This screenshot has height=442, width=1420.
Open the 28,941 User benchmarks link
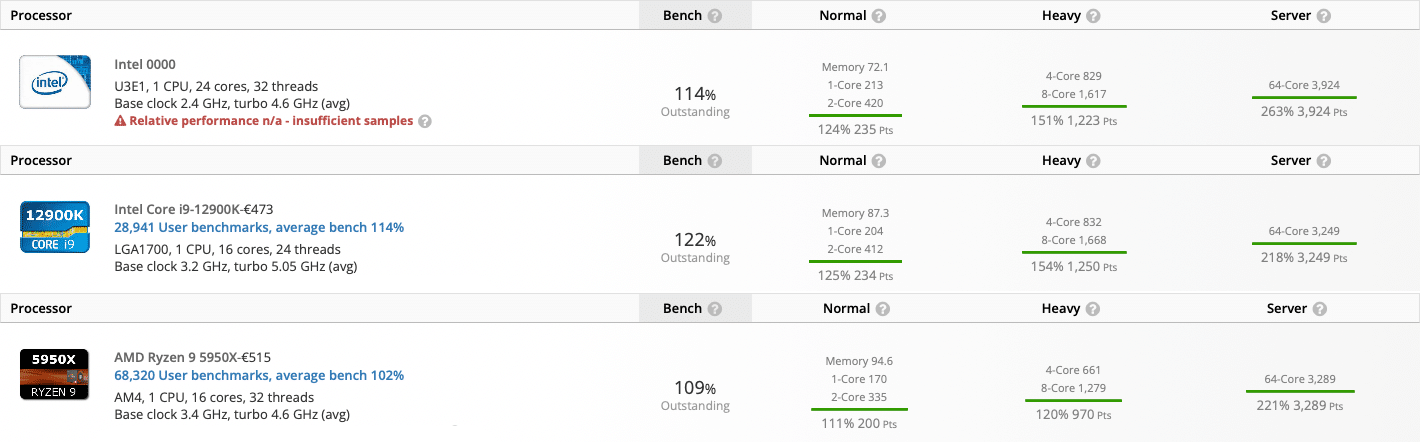(259, 228)
